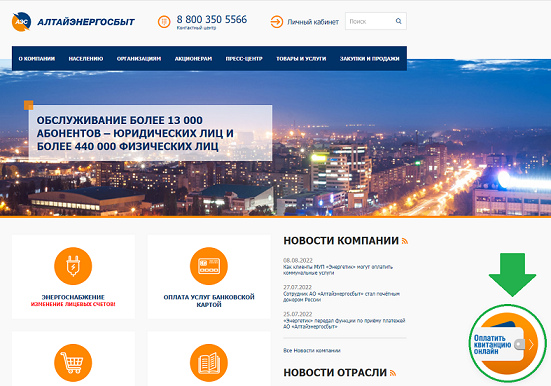Click the search magnifier icon

coord(398,21)
